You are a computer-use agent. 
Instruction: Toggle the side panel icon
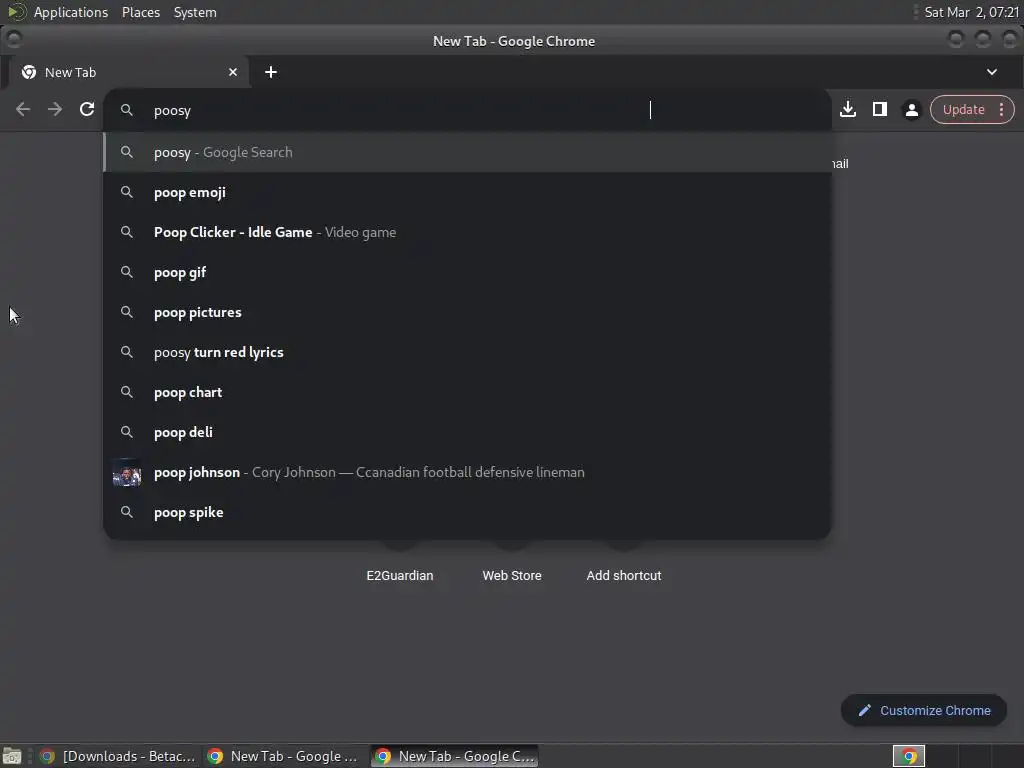880,109
